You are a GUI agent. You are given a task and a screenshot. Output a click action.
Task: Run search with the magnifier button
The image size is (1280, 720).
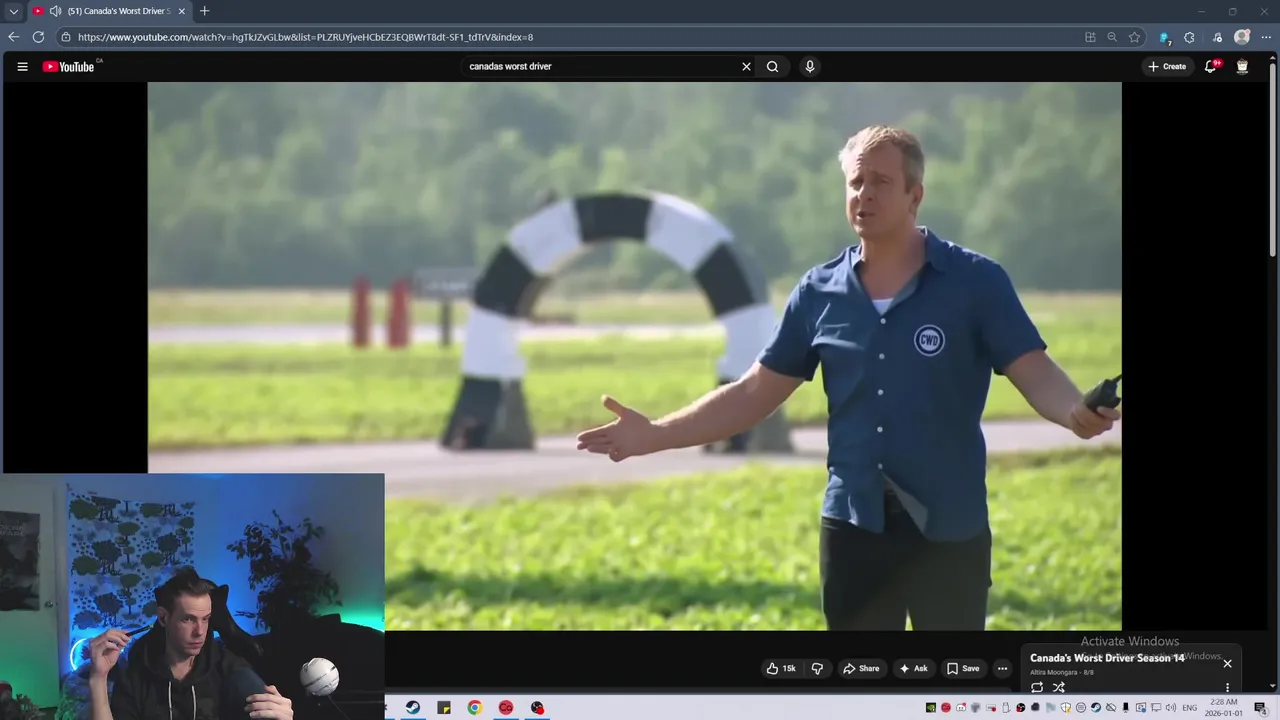(x=772, y=67)
